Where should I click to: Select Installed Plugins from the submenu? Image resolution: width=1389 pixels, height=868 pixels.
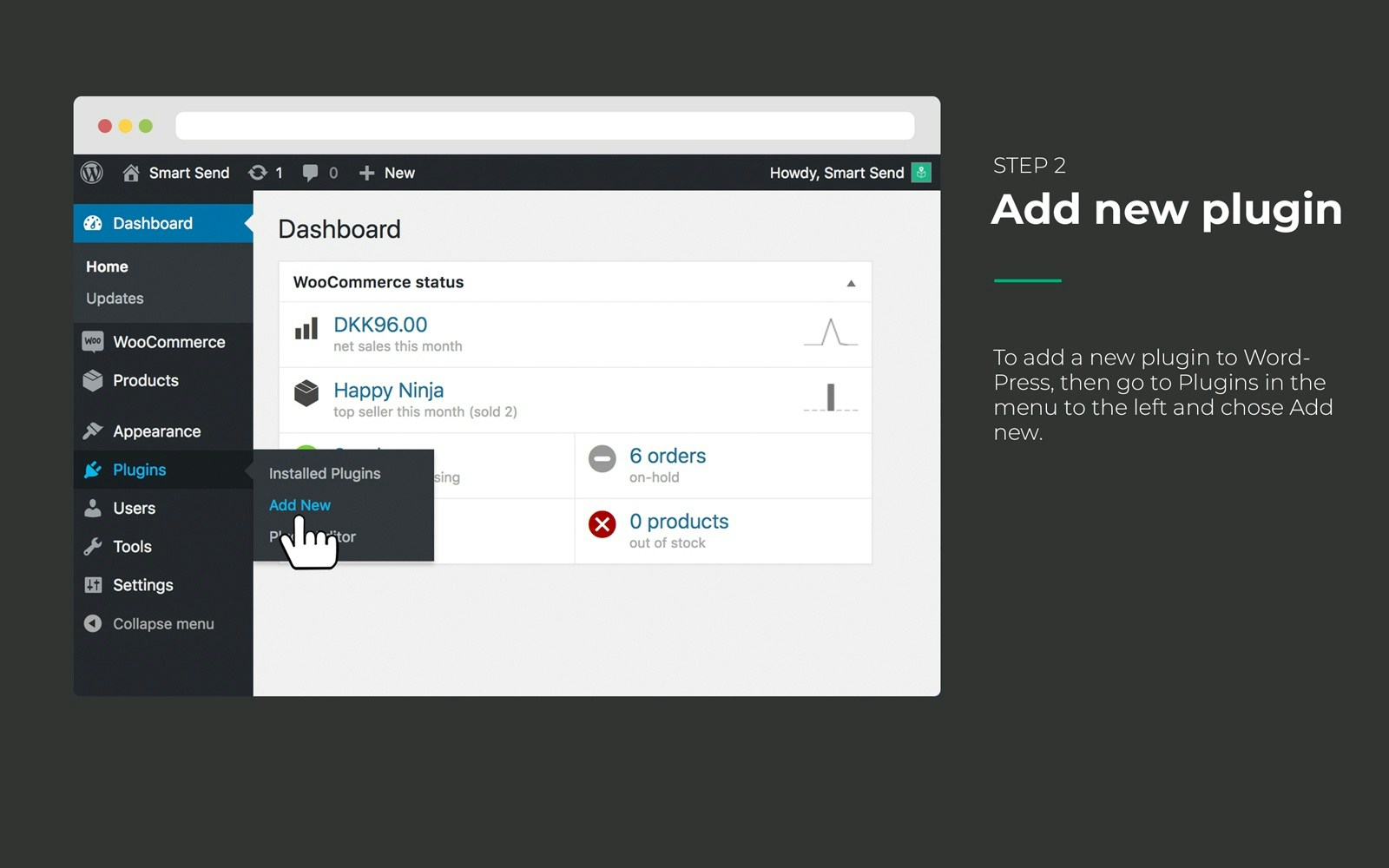click(323, 473)
